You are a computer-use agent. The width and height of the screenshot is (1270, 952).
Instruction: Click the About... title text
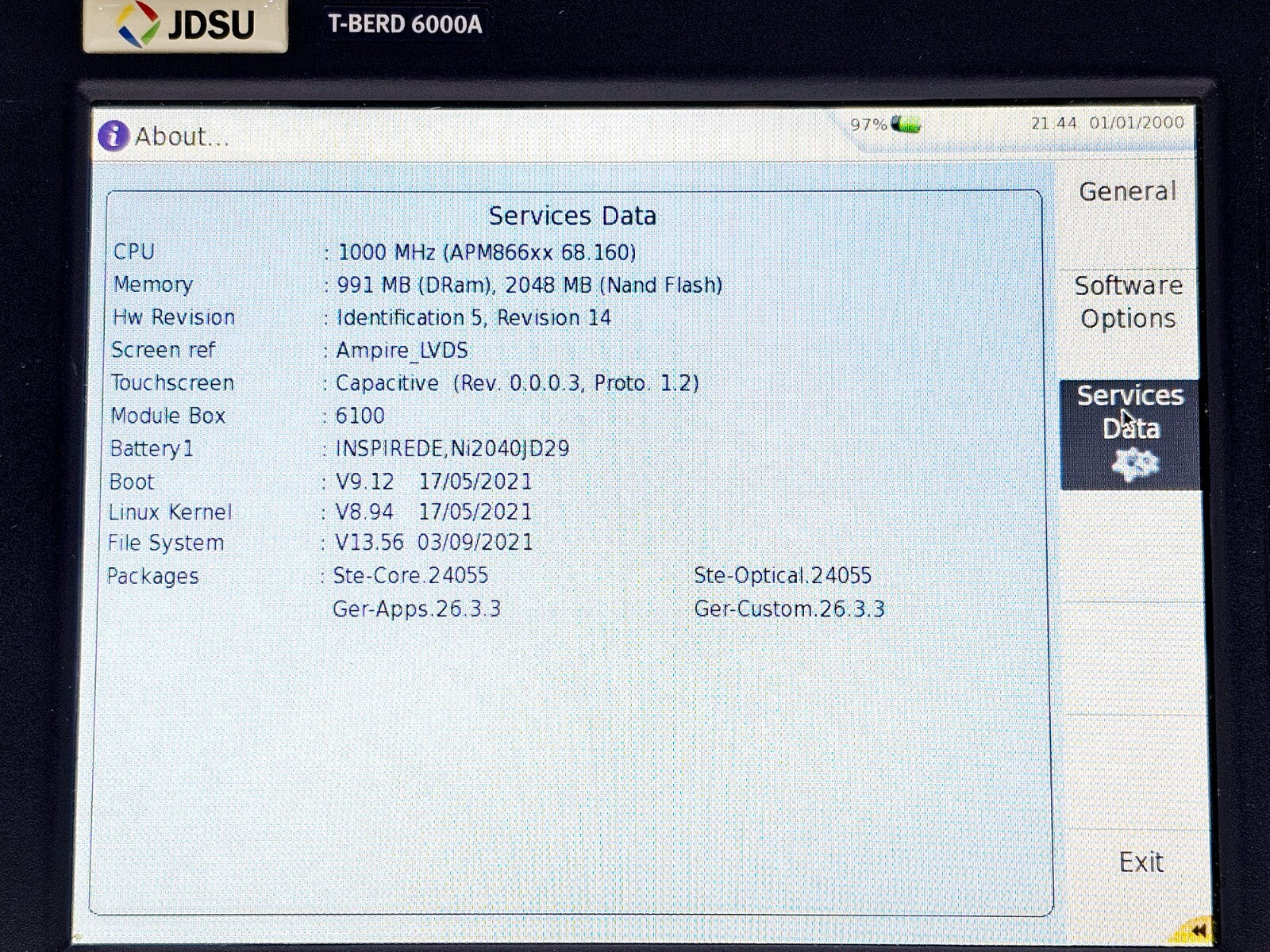(x=182, y=136)
